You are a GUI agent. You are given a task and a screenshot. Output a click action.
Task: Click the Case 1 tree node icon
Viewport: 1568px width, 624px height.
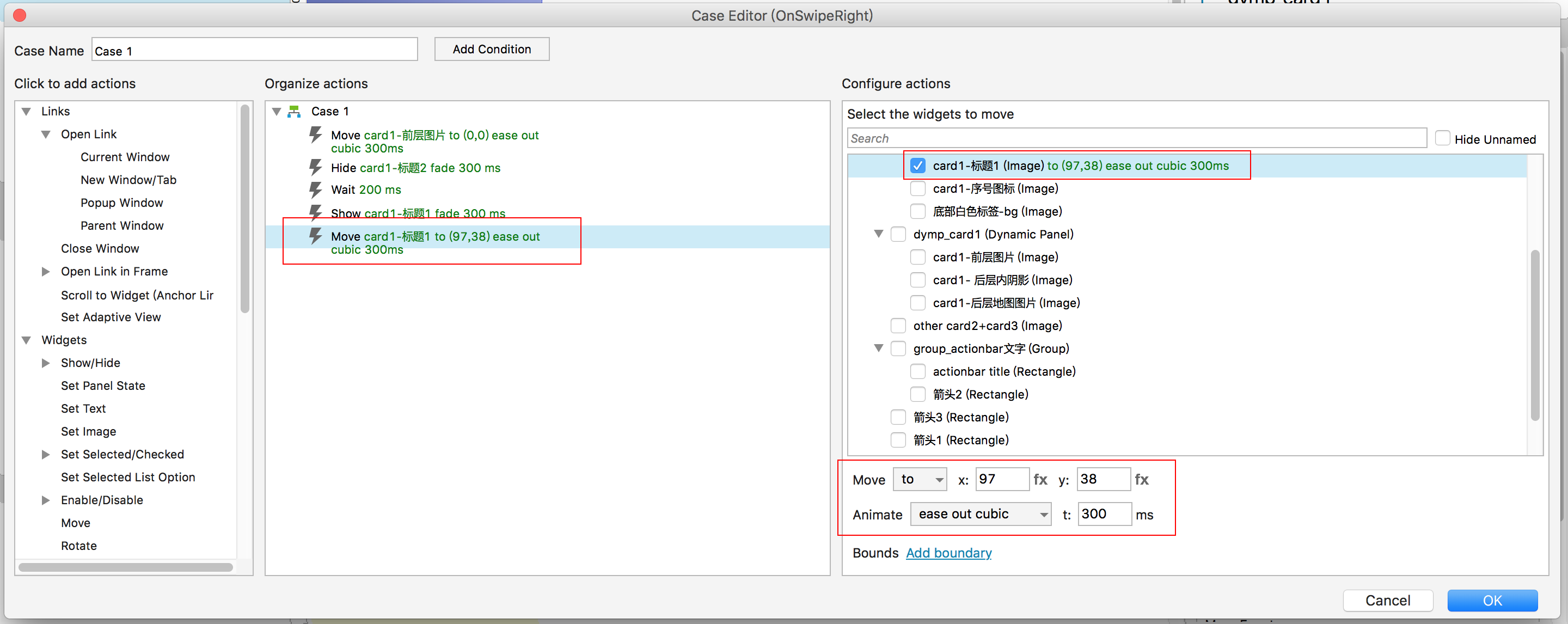click(x=295, y=112)
